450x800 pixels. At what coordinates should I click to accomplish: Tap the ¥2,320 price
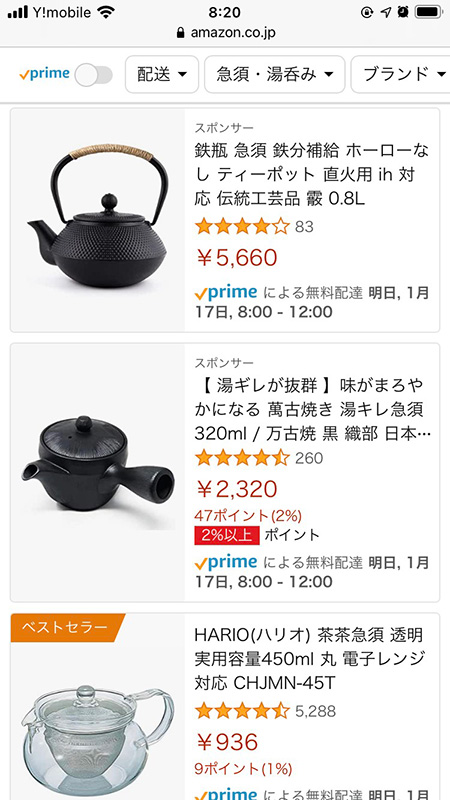(237, 489)
